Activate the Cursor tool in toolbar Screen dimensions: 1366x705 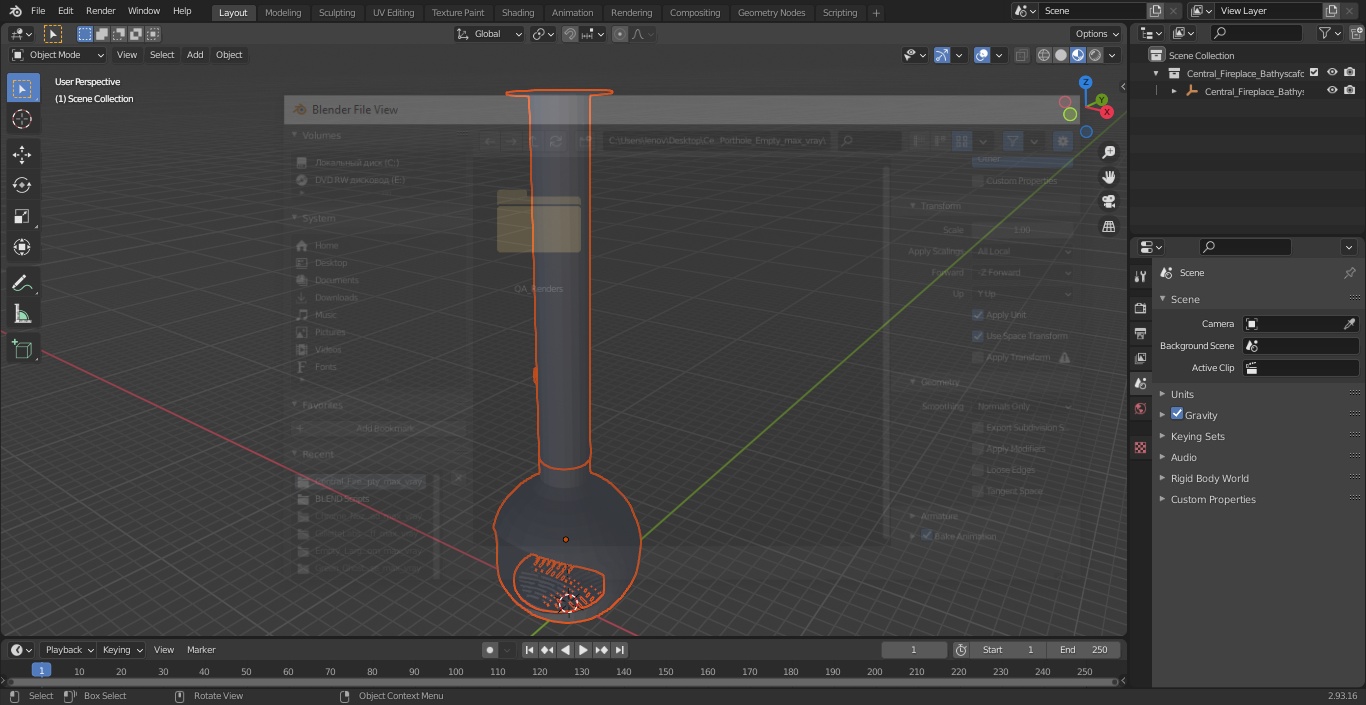[22, 119]
